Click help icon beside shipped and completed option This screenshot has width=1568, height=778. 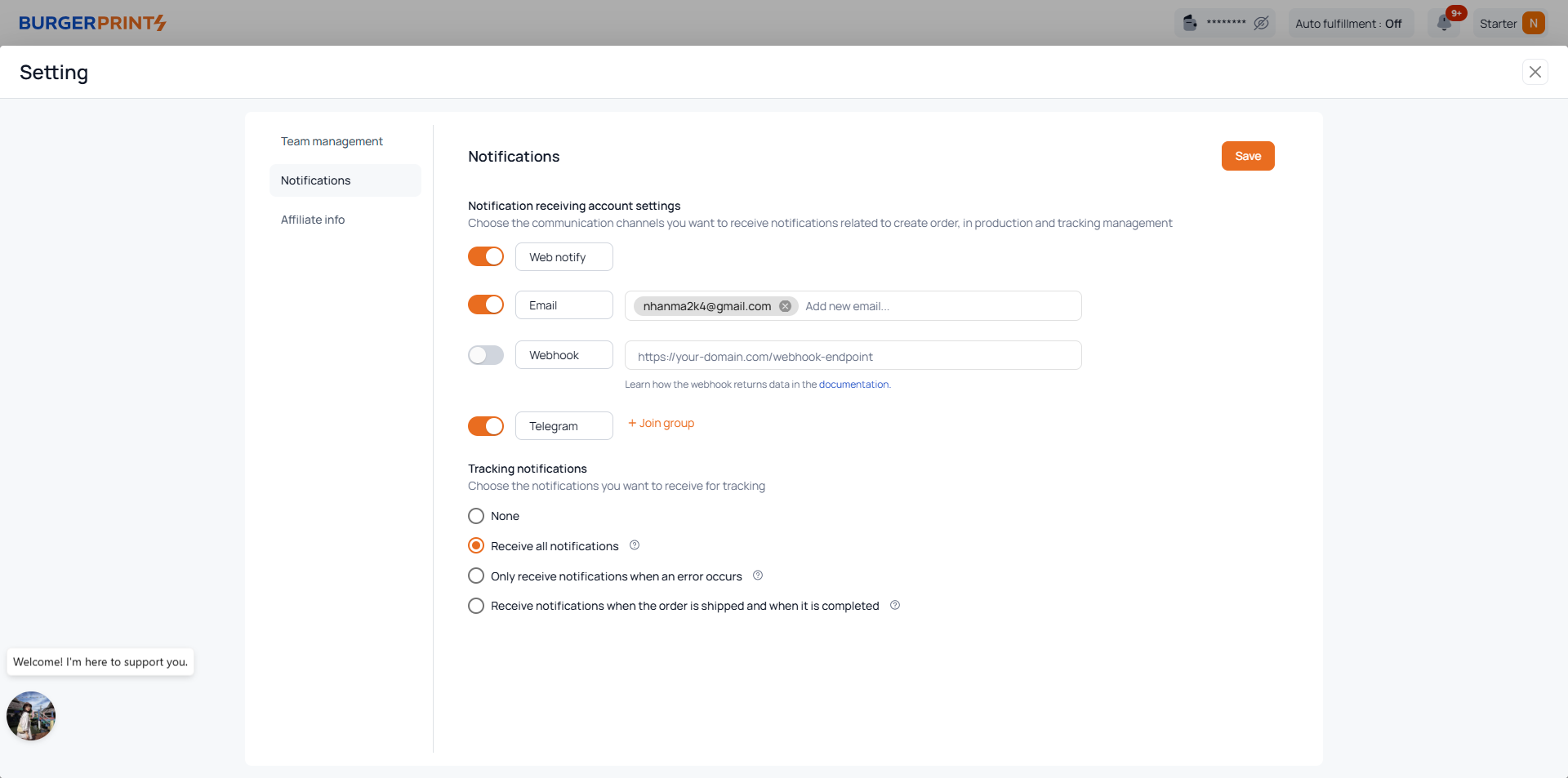click(x=895, y=606)
